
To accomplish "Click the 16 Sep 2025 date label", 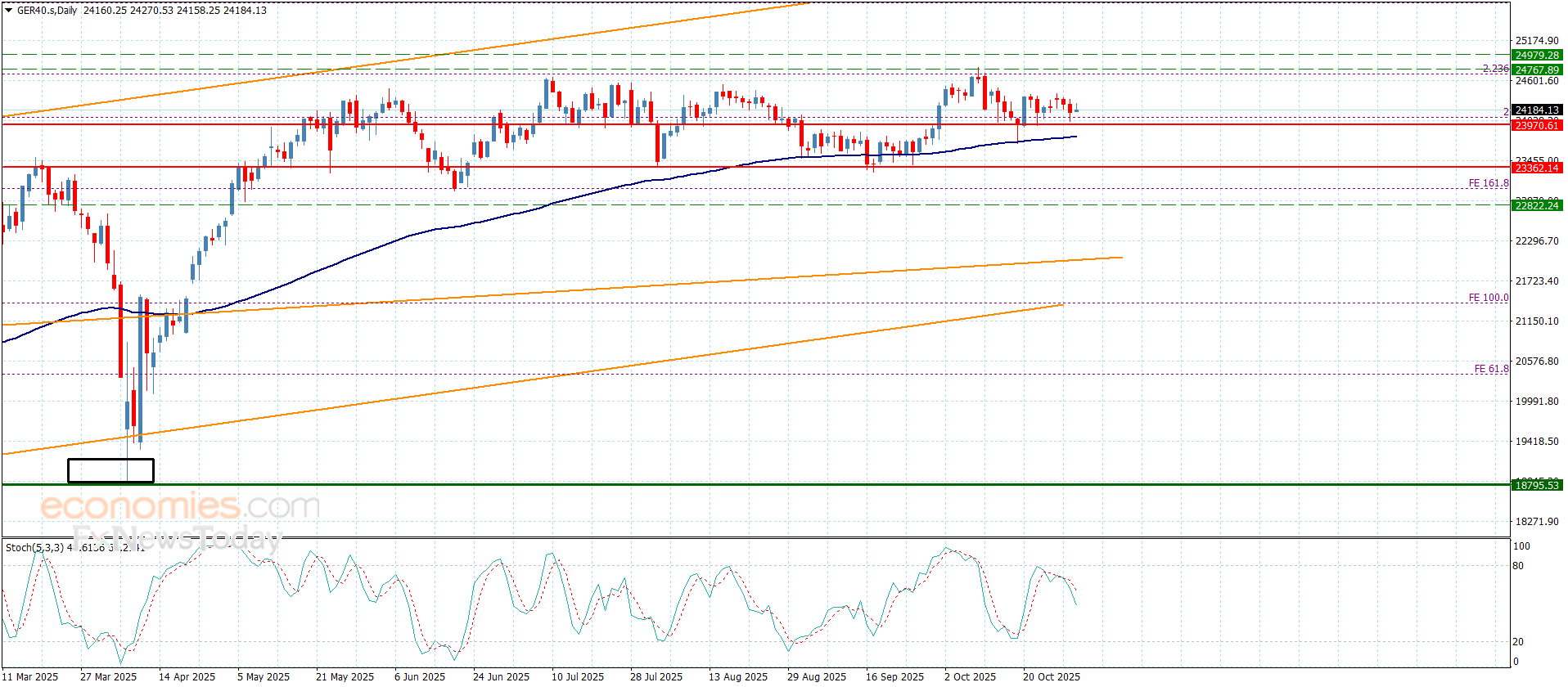I will click(895, 676).
